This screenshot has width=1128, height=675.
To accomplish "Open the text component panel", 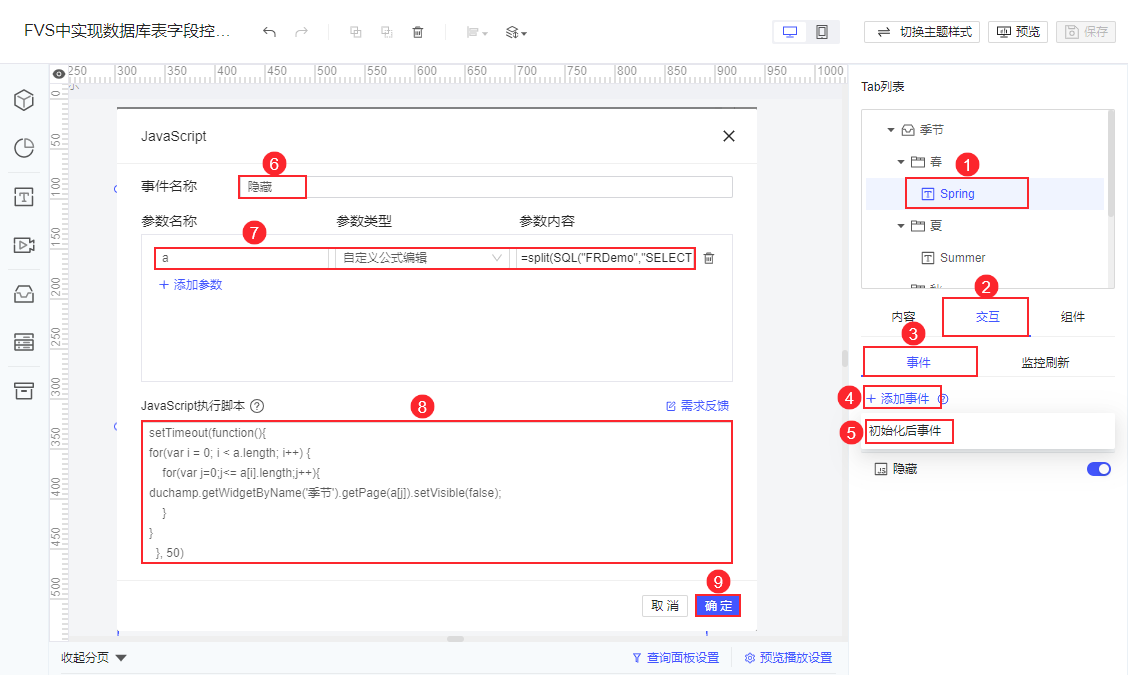I will [24, 196].
